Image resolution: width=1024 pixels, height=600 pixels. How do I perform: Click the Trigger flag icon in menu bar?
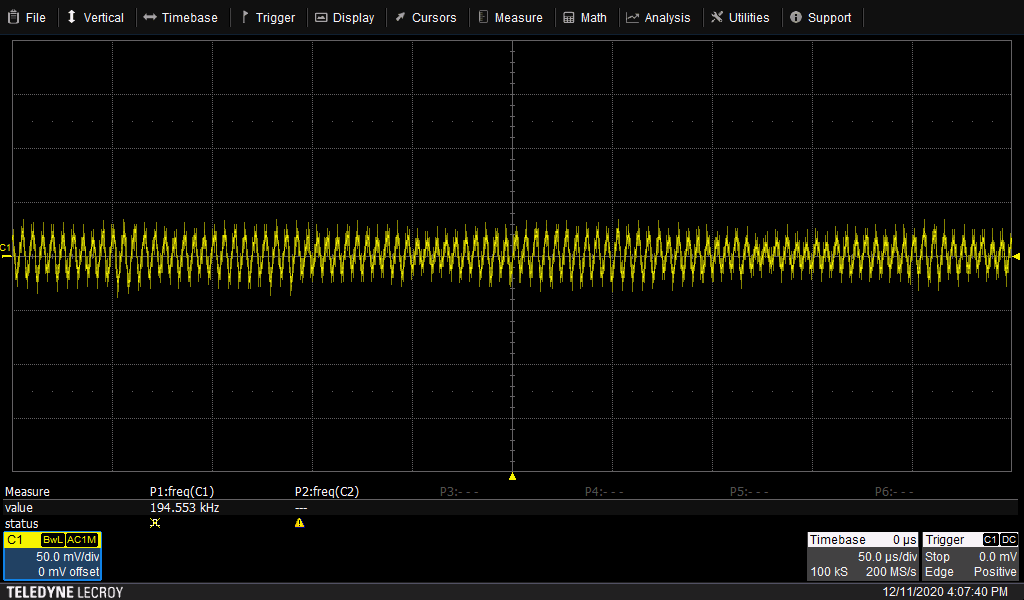(245, 17)
